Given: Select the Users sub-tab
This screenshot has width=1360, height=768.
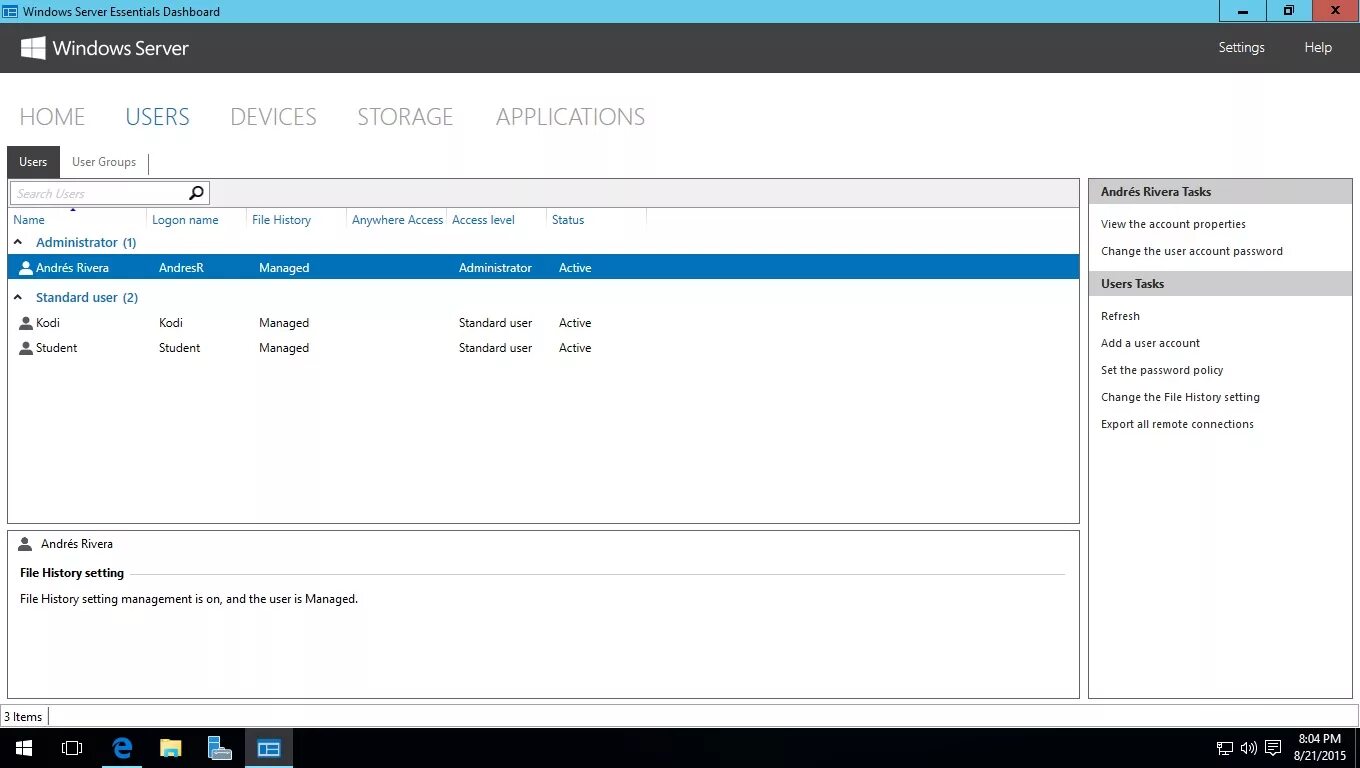Looking at the screenshot, I should pyautogui.click(x=33, y=162).
